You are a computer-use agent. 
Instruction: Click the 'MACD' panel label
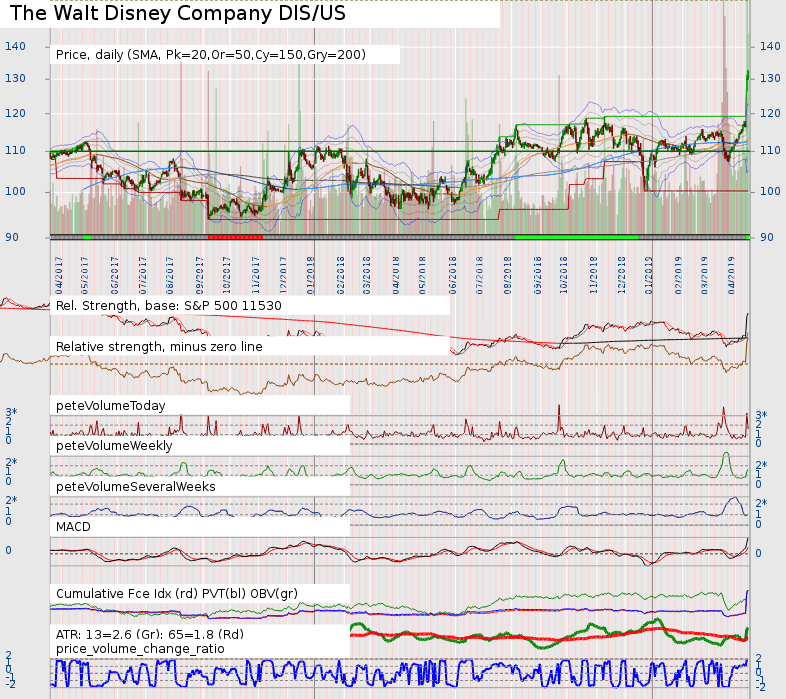point(73,527)
